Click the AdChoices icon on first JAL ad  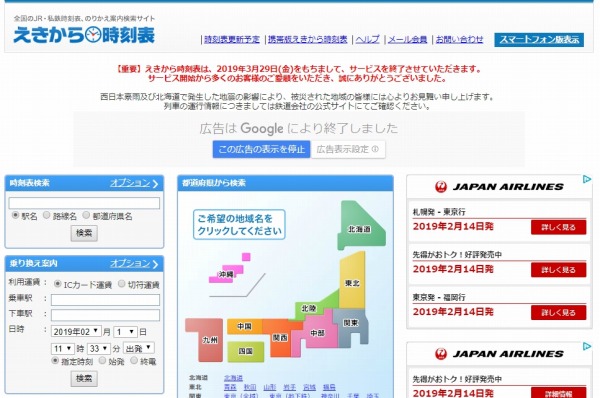(x=587, y=179)
